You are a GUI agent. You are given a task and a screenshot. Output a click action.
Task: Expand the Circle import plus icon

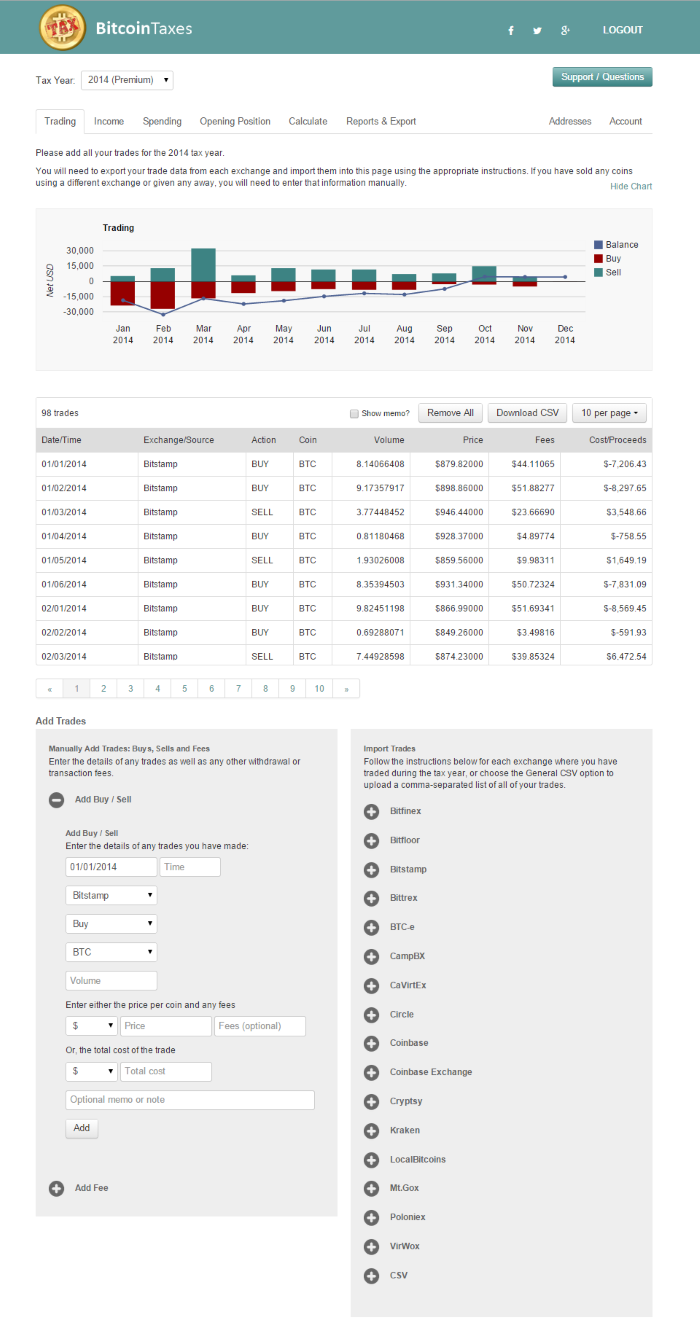pos(372,1014)
